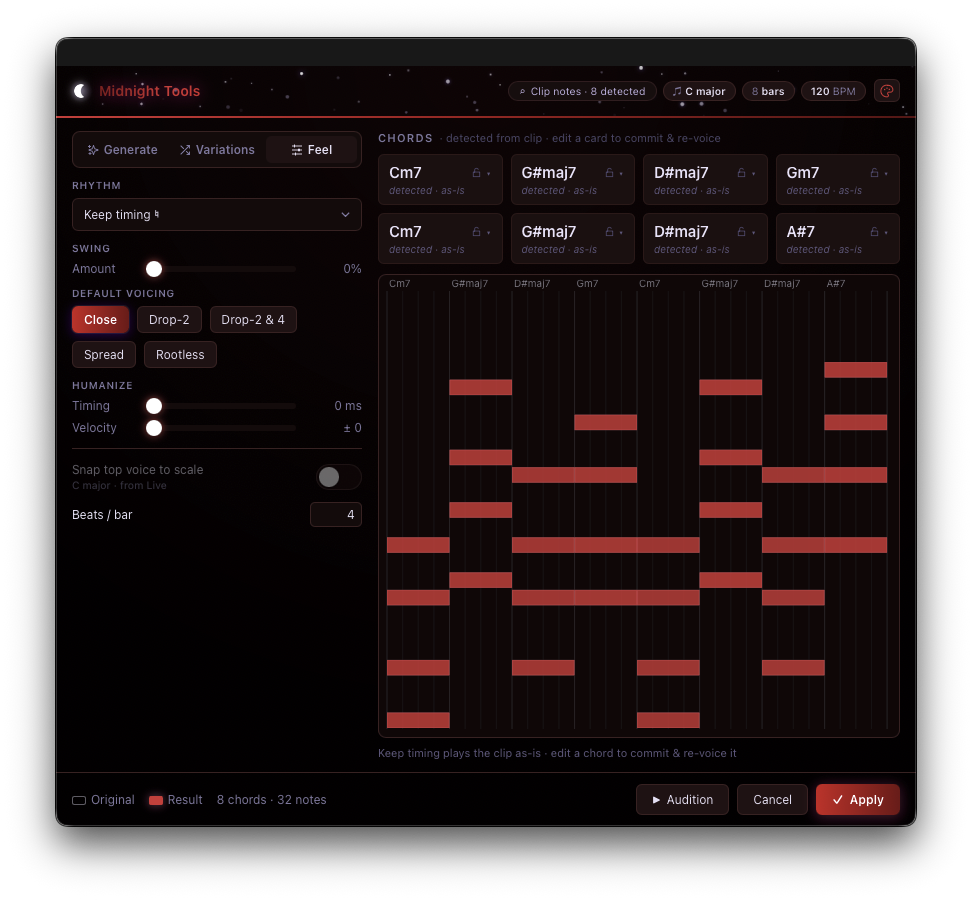This screenshot has width=972, height=900.
Task: Lock the Gm7 chord card
Action: pos(873,173)
